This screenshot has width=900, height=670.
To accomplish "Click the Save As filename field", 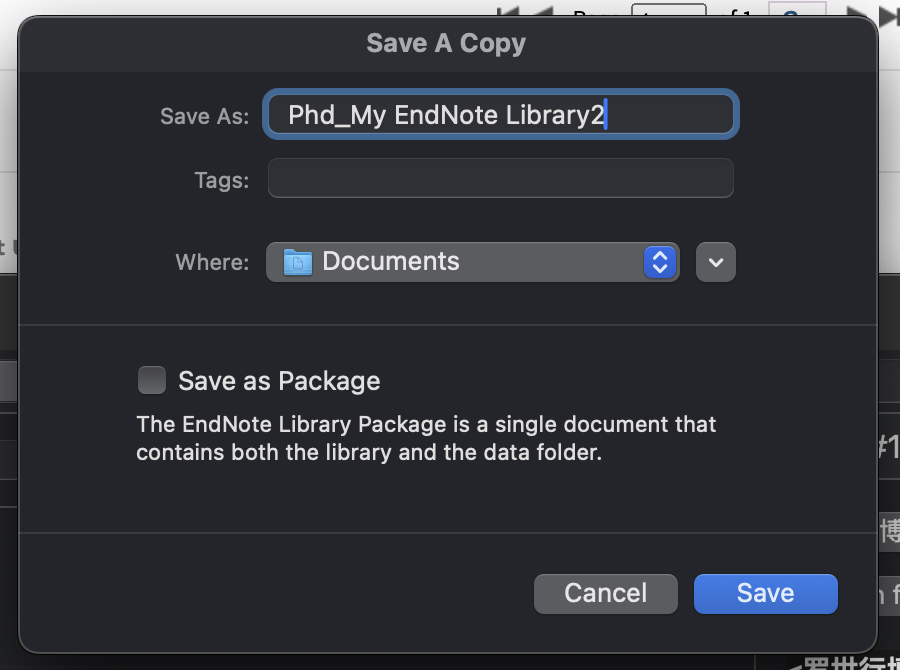I will [x=501, y=114].
